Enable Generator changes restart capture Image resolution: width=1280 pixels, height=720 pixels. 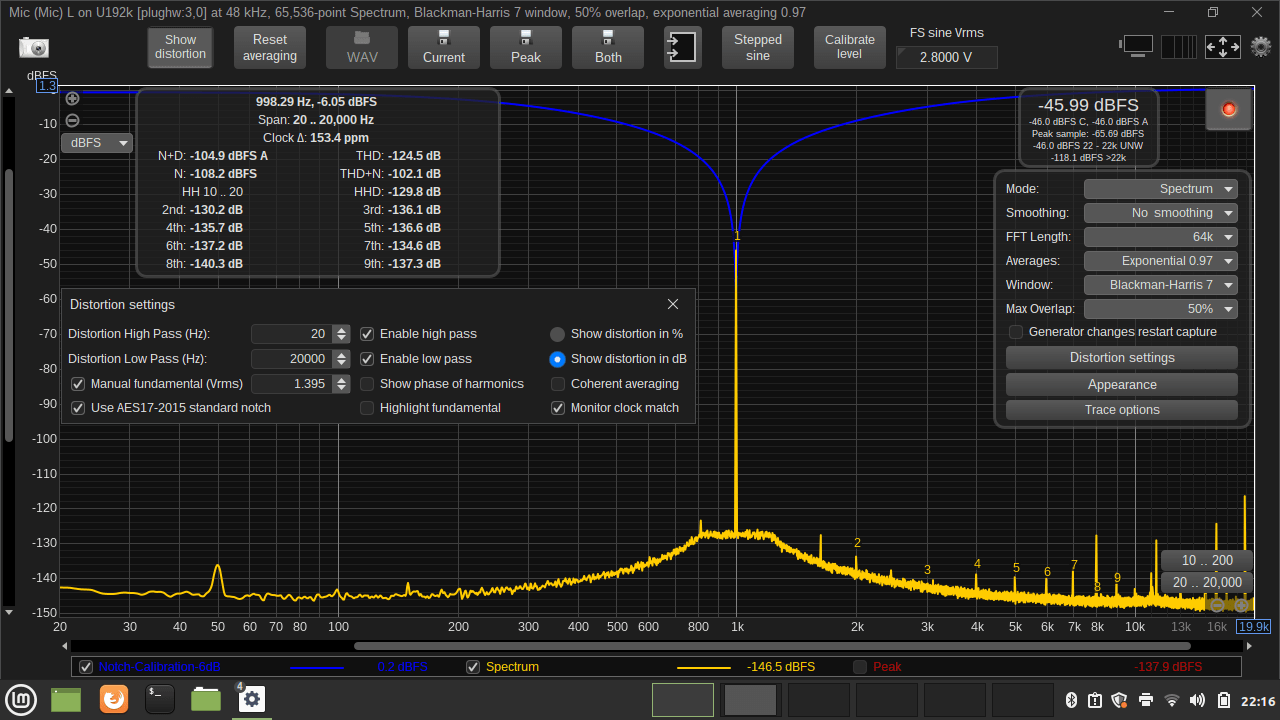point(1016,332)
